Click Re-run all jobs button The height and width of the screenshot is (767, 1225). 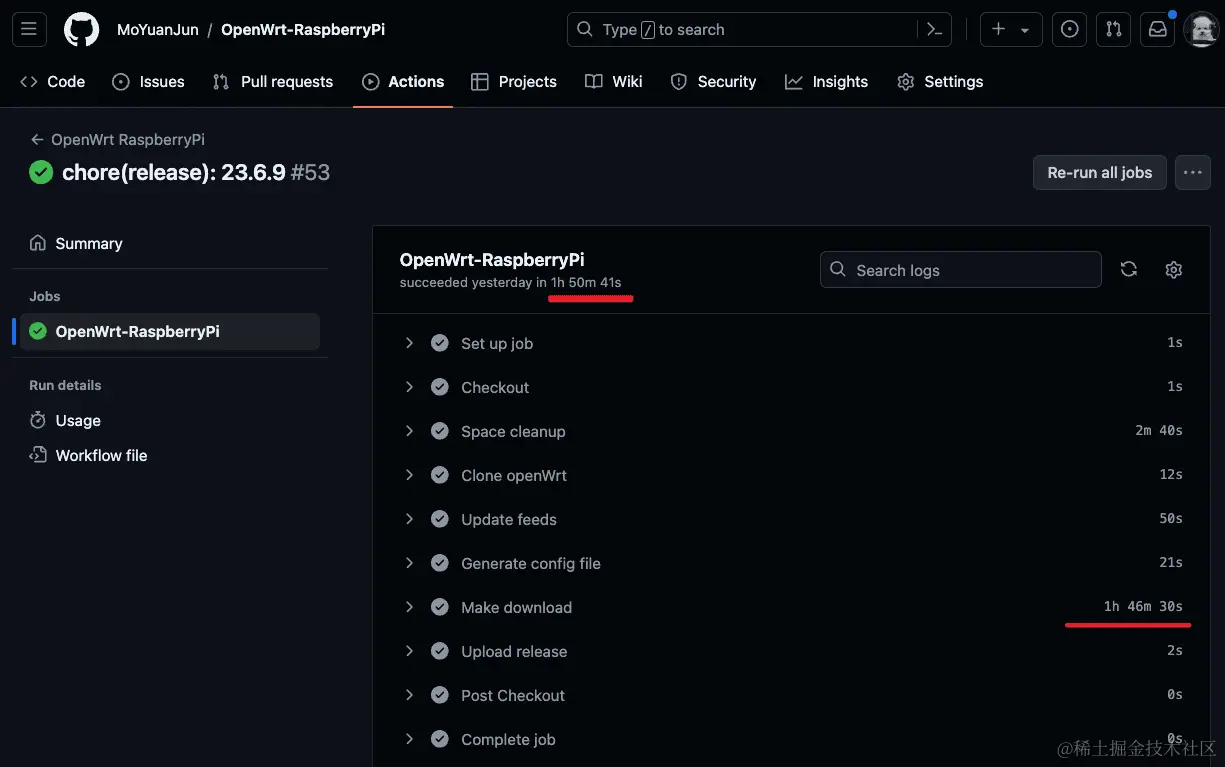tap(1100, 172)
